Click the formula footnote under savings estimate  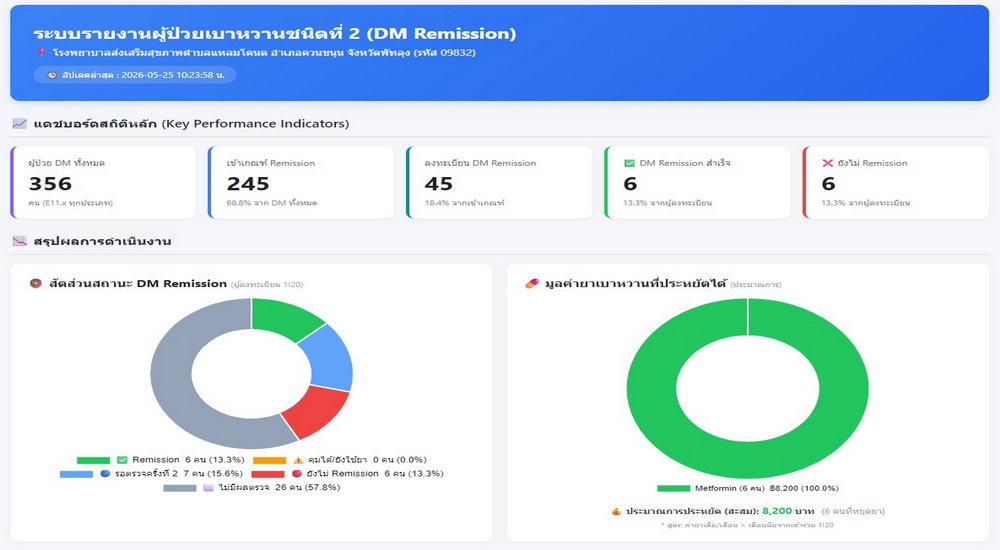point(747,525)
